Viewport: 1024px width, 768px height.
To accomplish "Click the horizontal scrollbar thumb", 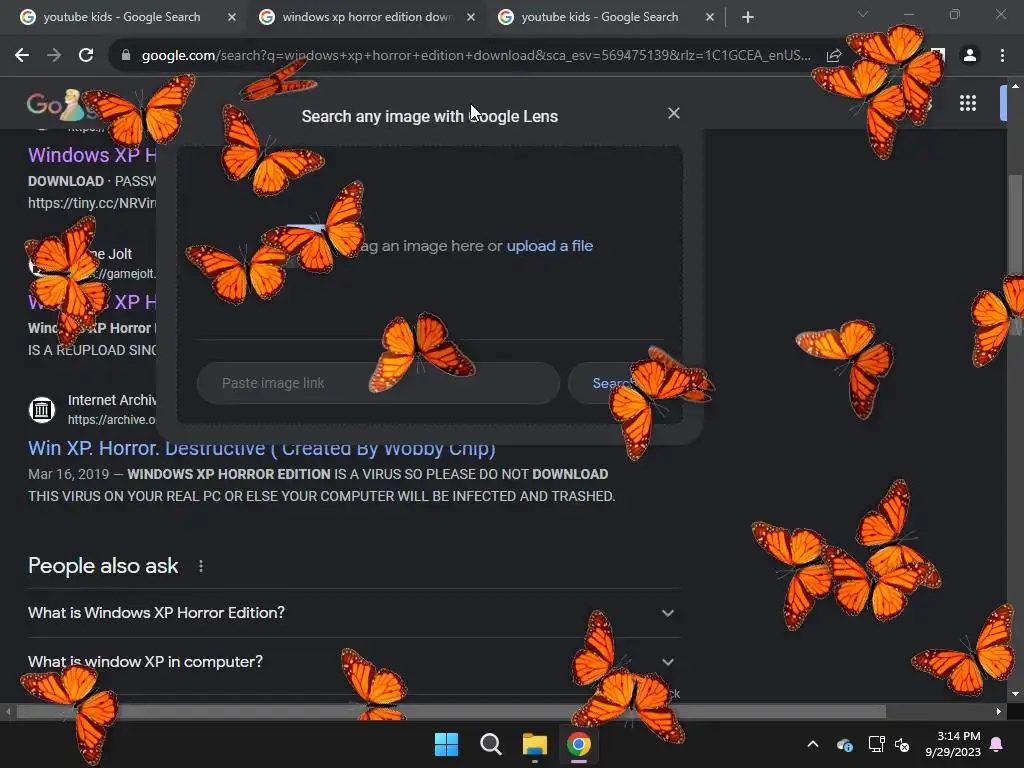I will tap(451, 711).
